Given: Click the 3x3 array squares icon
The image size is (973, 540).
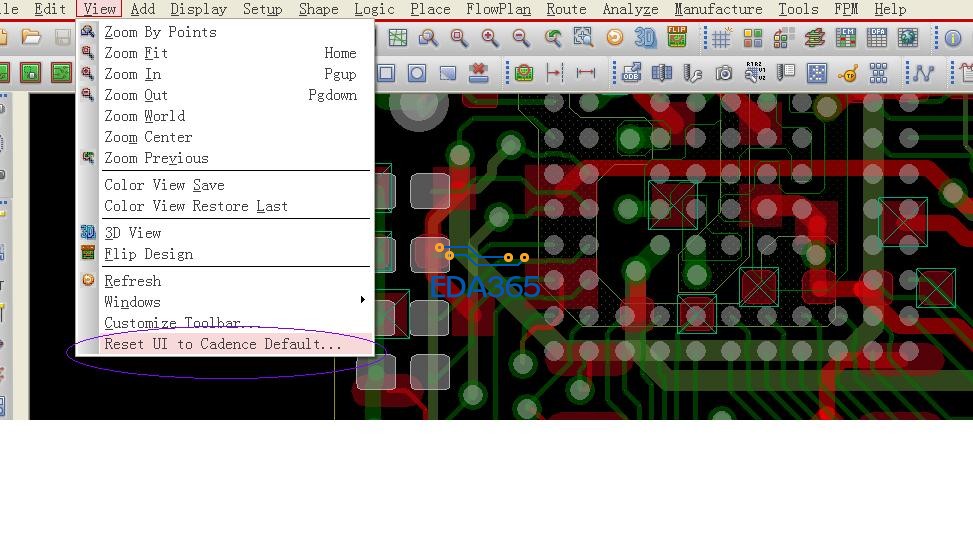Looking at the screenshot, I should [878, 73].
